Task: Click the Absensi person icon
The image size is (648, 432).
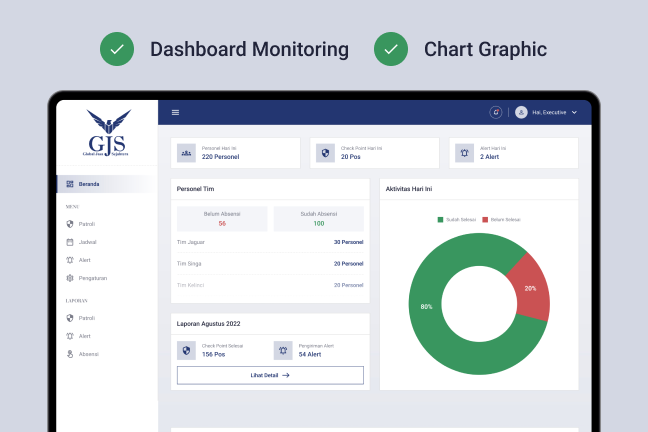Action: (70, 354)
